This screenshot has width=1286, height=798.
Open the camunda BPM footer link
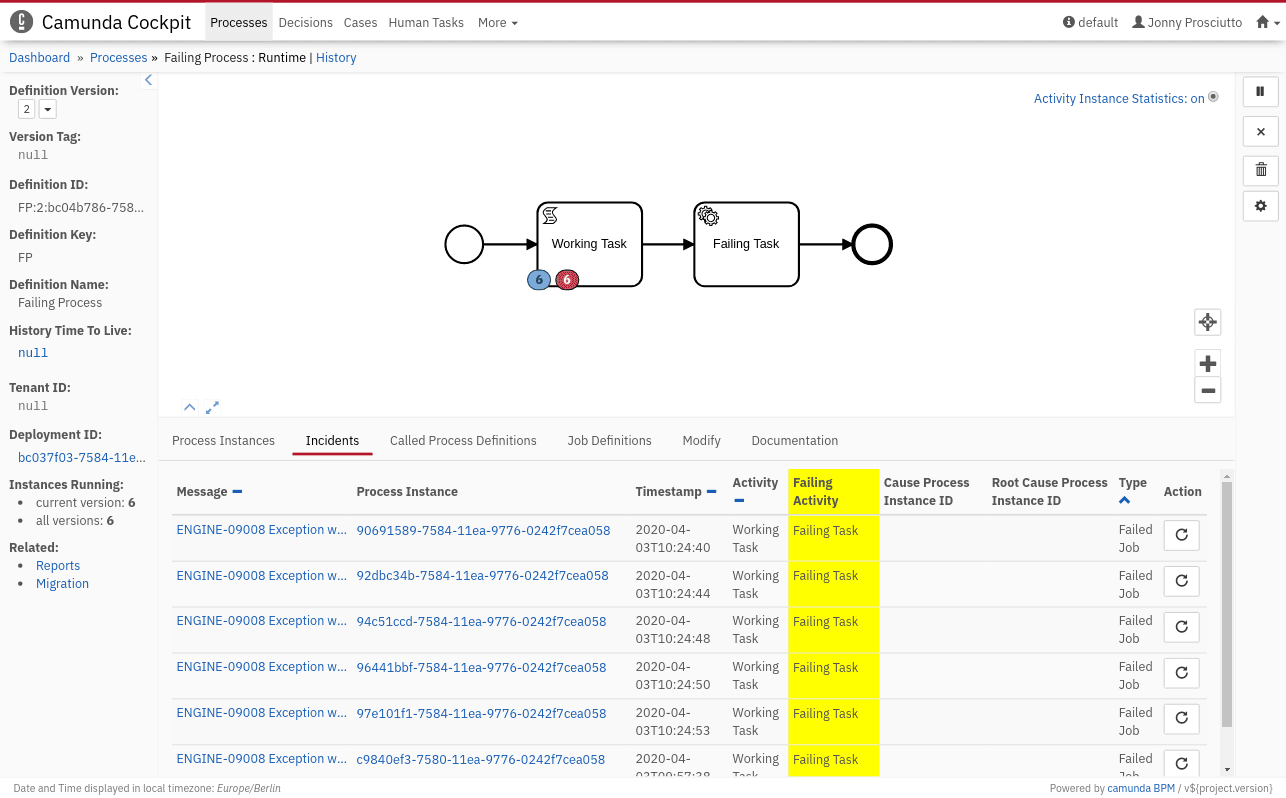click(x=1141, y=788)
